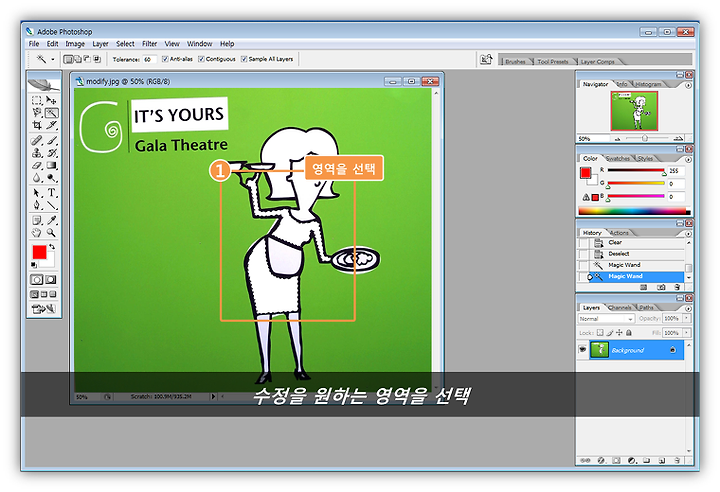The height and width of the screenshot is (492, 720).
Task: Create new snapshot in History panel
Action: click(x=661, y=287)
